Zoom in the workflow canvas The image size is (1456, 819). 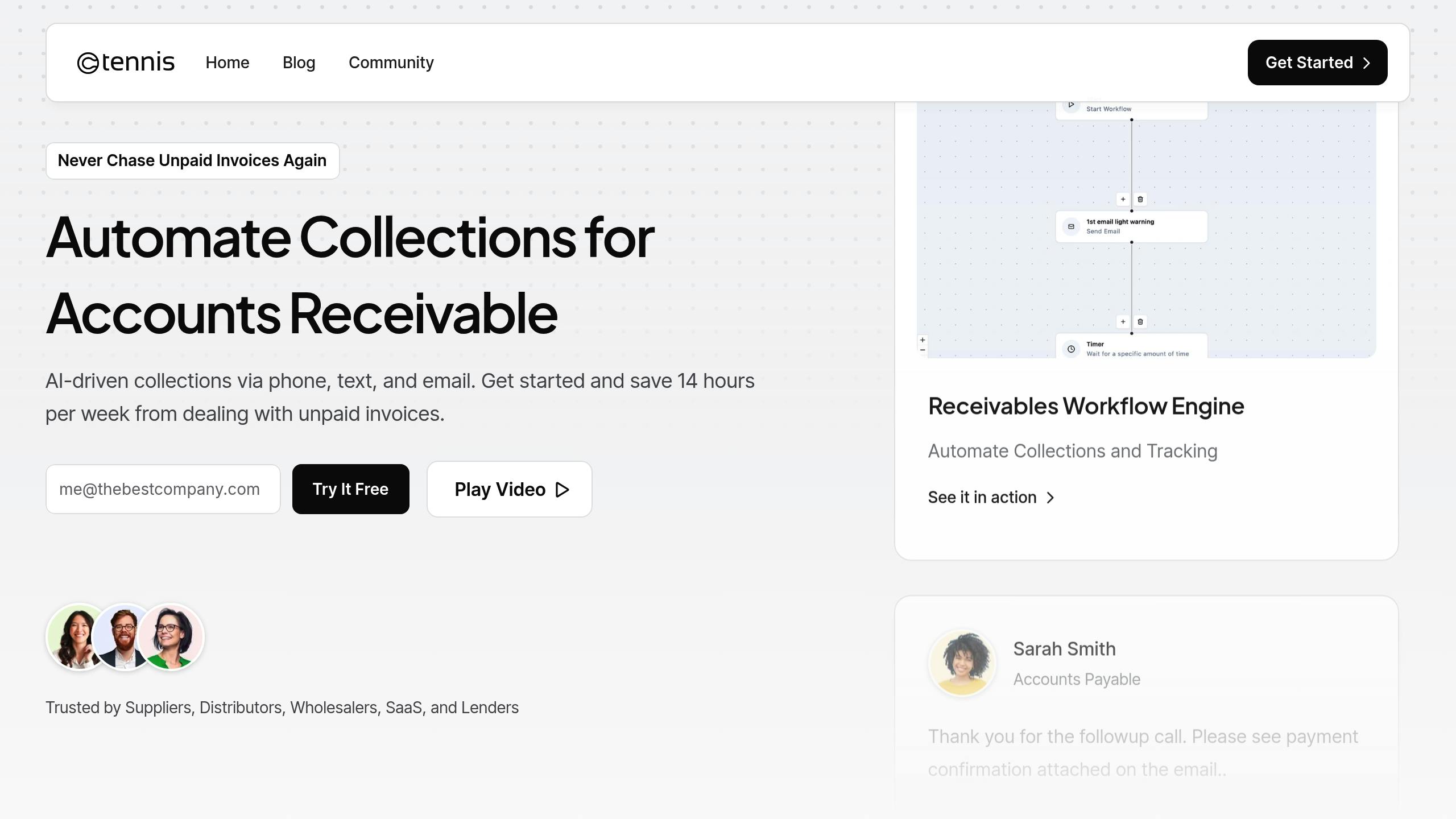923,340
